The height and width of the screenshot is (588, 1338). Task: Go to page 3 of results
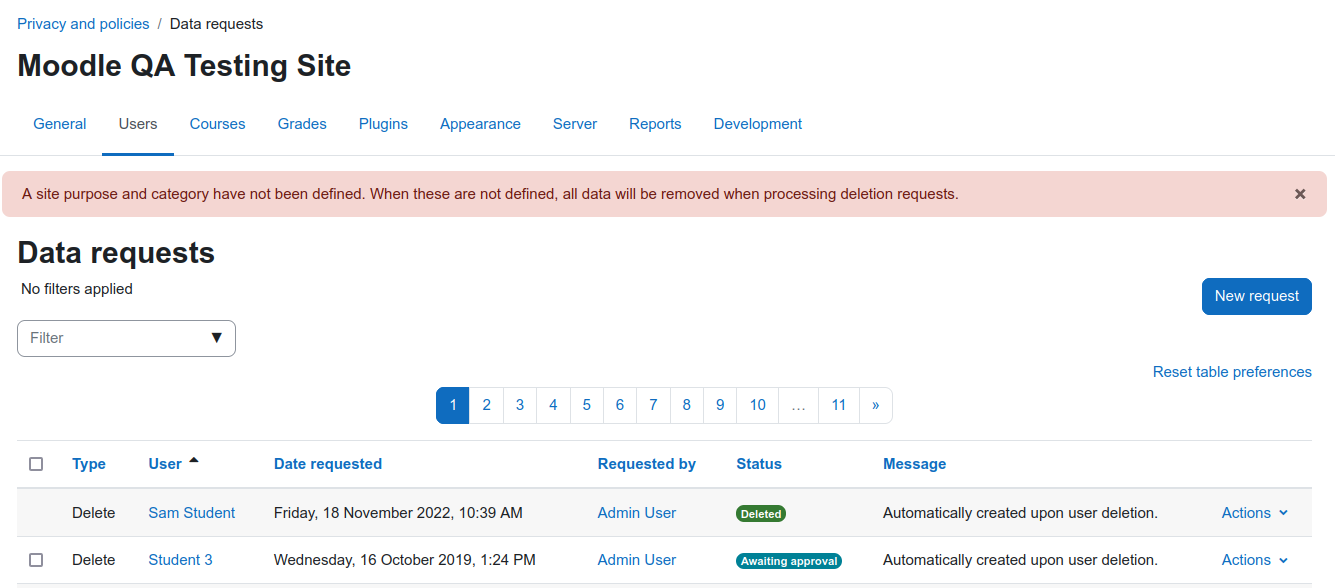tap(520, 405)
